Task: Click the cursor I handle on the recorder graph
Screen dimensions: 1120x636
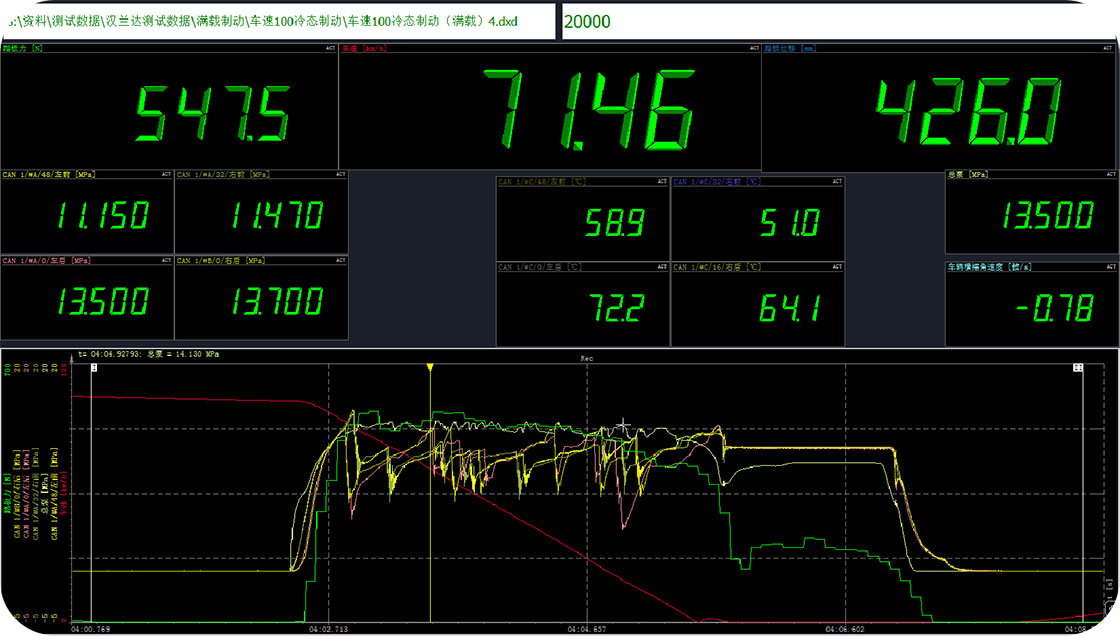Action: click(x=93, y=368)
